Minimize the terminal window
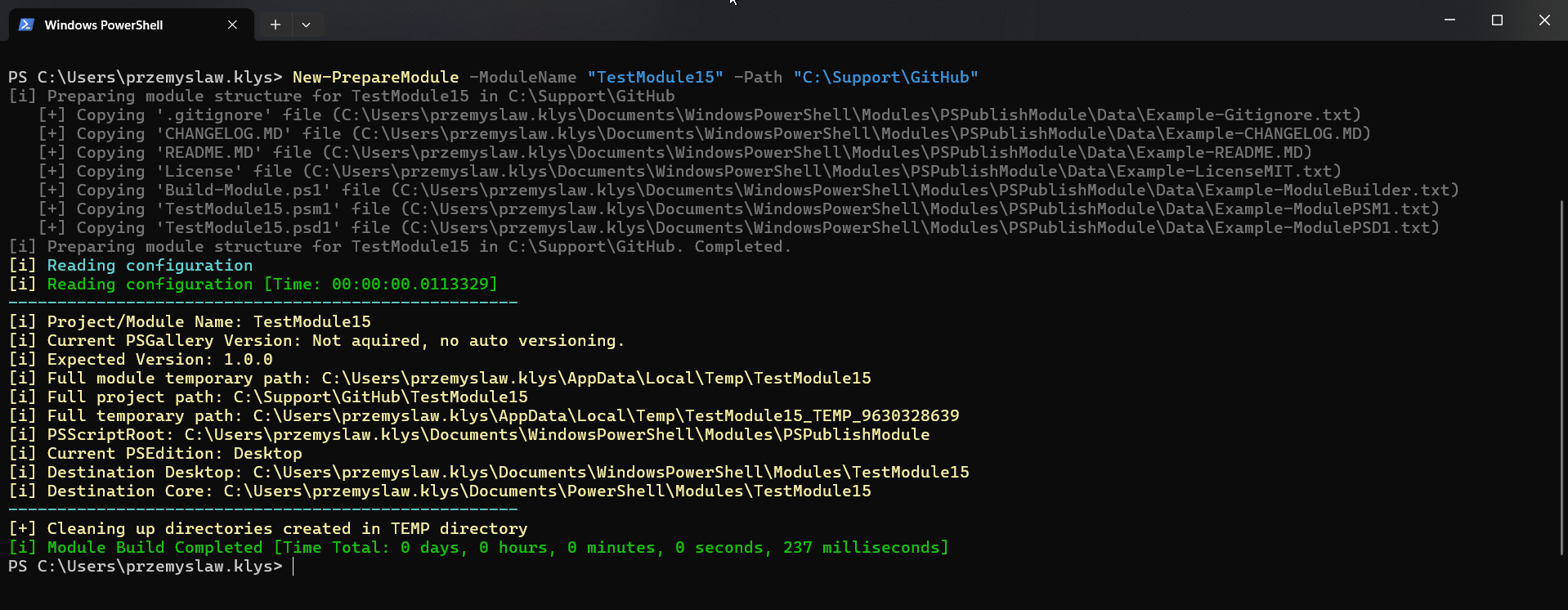 pos(1449,20)
